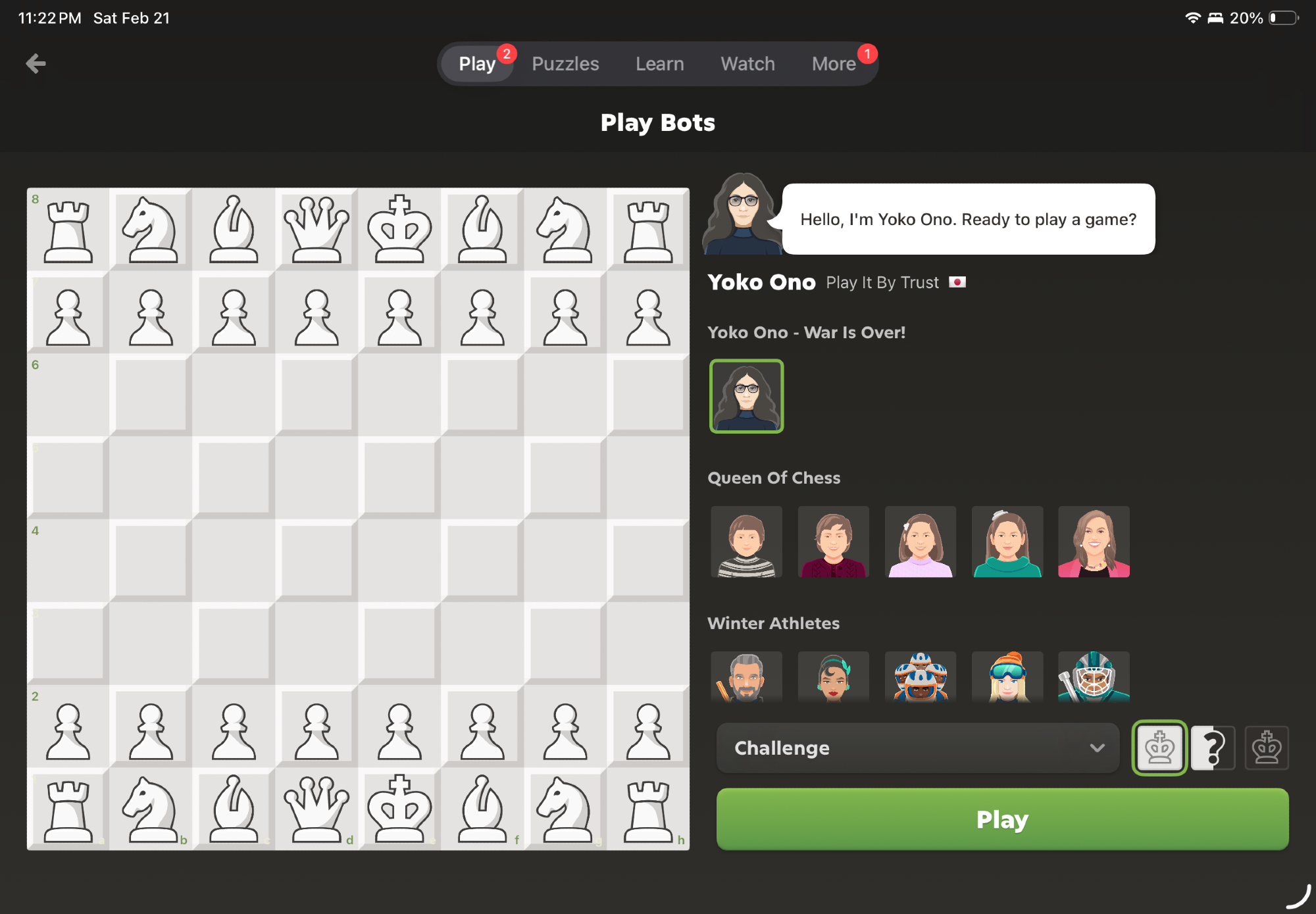Click the white king piece on e1
The height and width of the screenshot is (914, 1316).
pyautogui.click(x=399, y=809)
